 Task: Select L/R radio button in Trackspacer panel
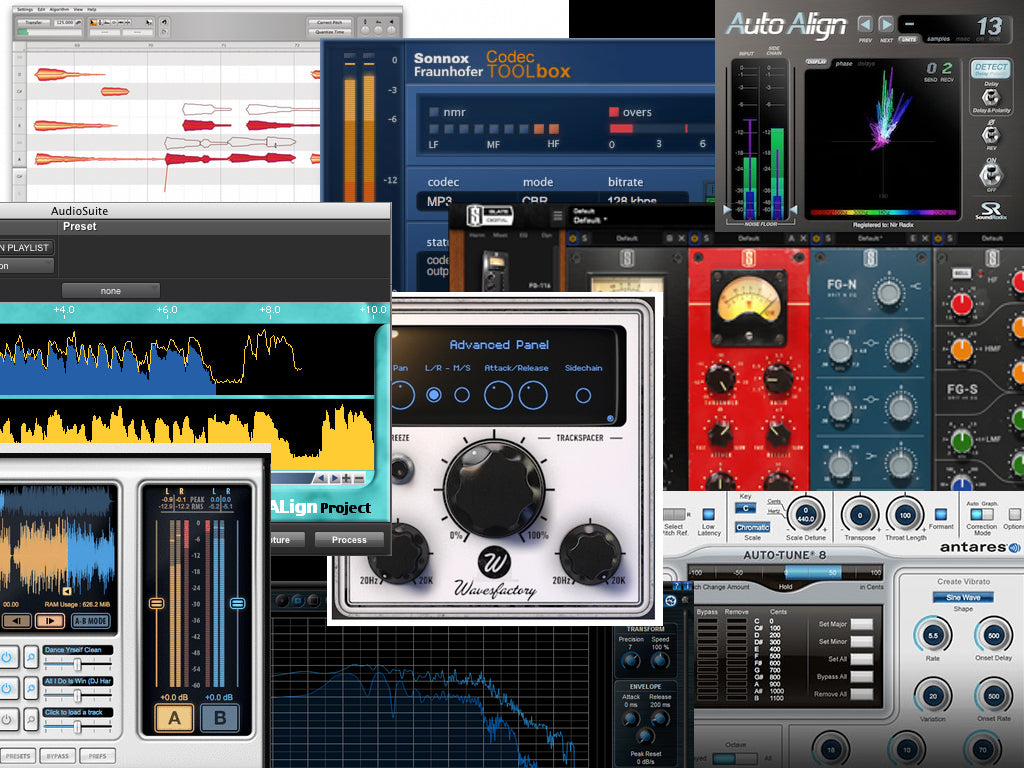[x=434, y=395]
